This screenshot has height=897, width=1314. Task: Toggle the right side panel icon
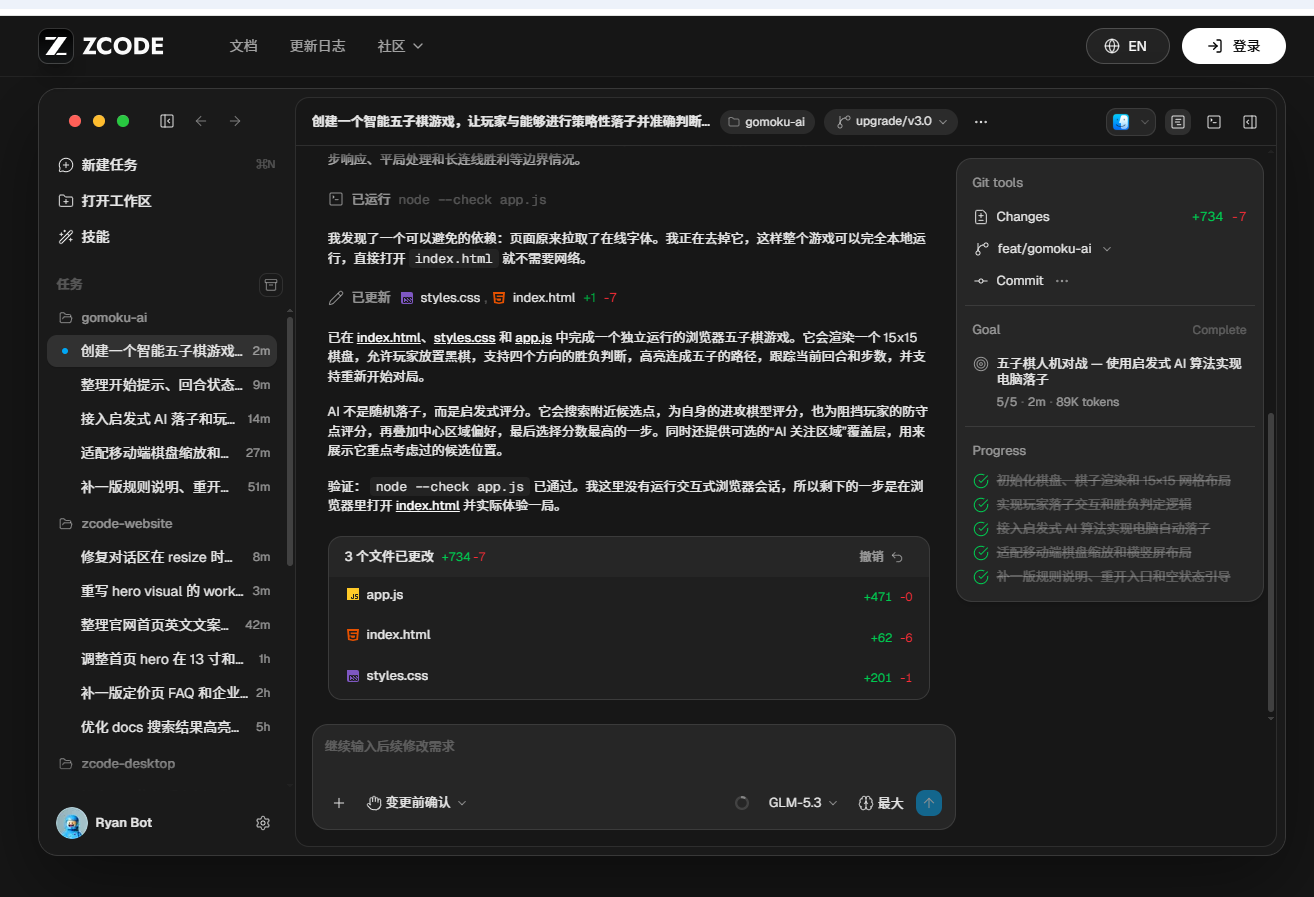click(x=1249, y=122)
